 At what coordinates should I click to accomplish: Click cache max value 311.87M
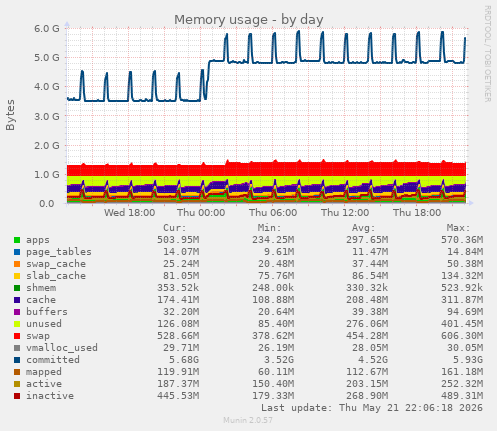click(462, 300)
